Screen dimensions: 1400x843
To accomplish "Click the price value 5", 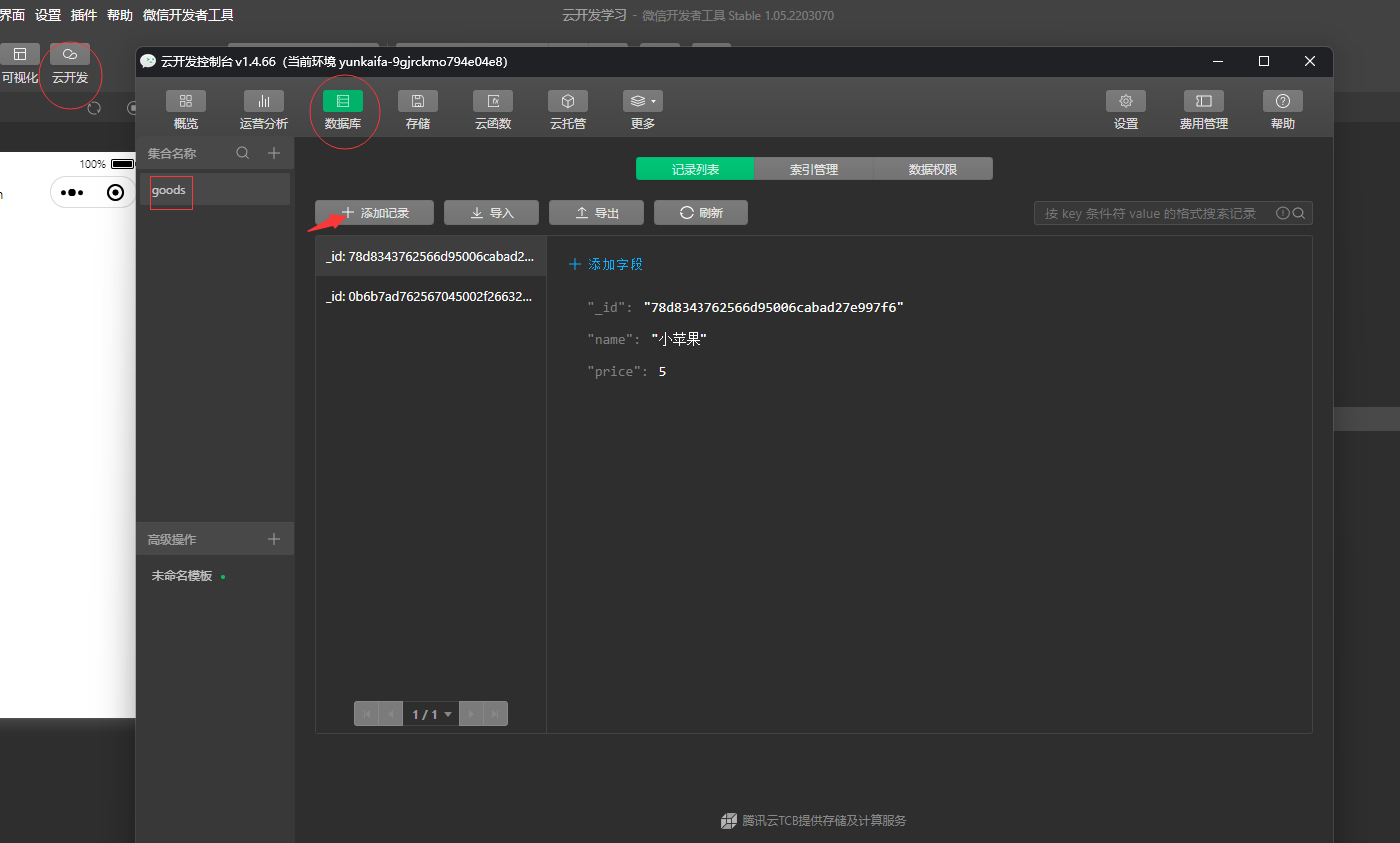I will click(x=662, y=371).
